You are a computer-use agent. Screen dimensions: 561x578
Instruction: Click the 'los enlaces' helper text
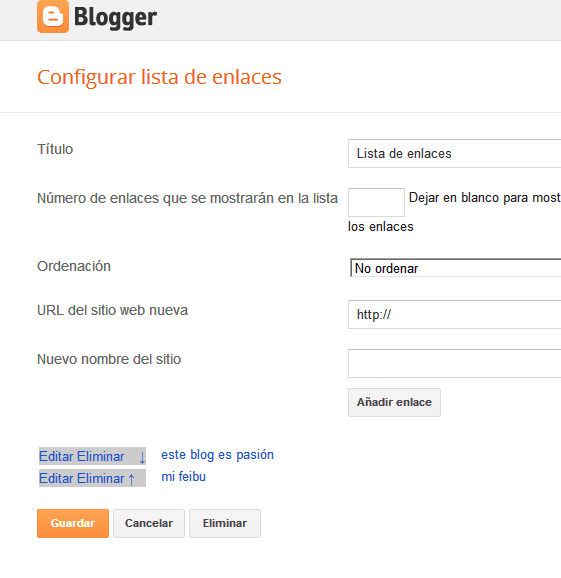pos(381,227)
